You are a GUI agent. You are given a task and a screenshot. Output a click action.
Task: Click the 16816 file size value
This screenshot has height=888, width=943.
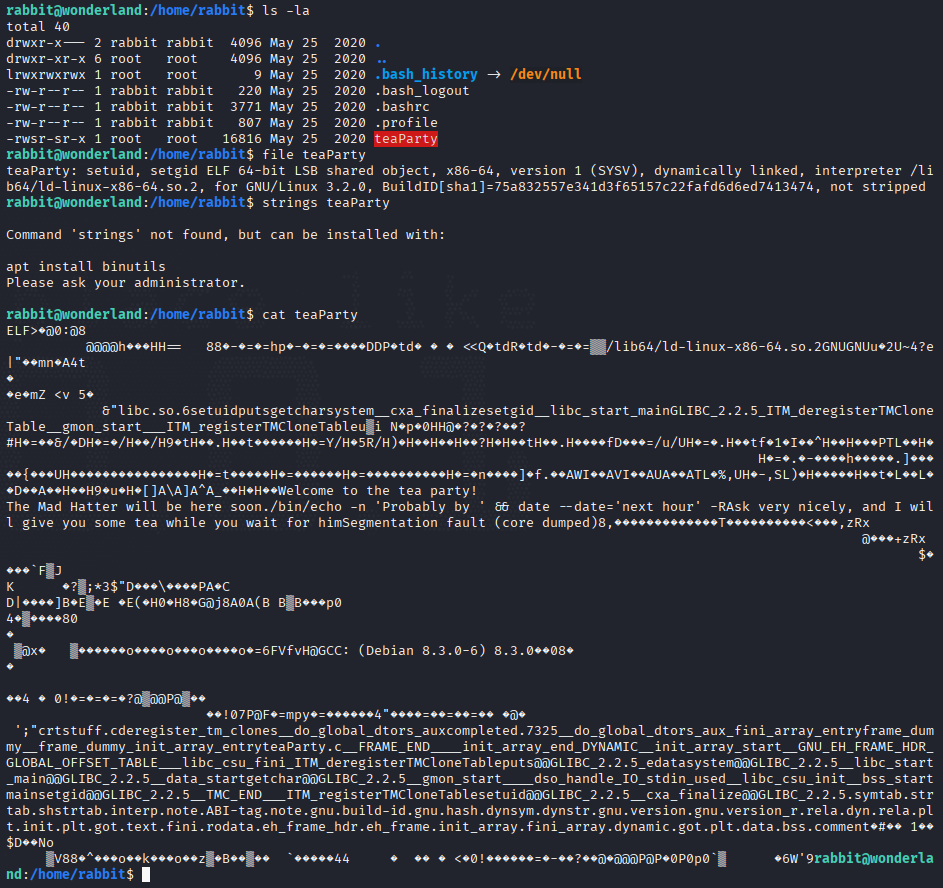point(242,139)
